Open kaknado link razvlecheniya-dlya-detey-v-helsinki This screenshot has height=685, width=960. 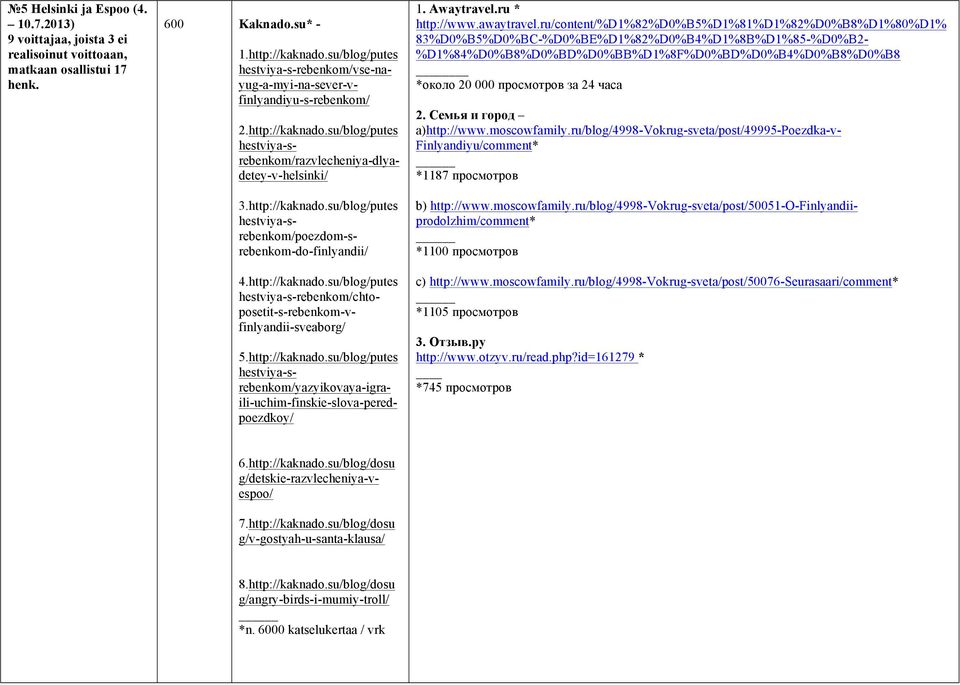coord(318,153)
